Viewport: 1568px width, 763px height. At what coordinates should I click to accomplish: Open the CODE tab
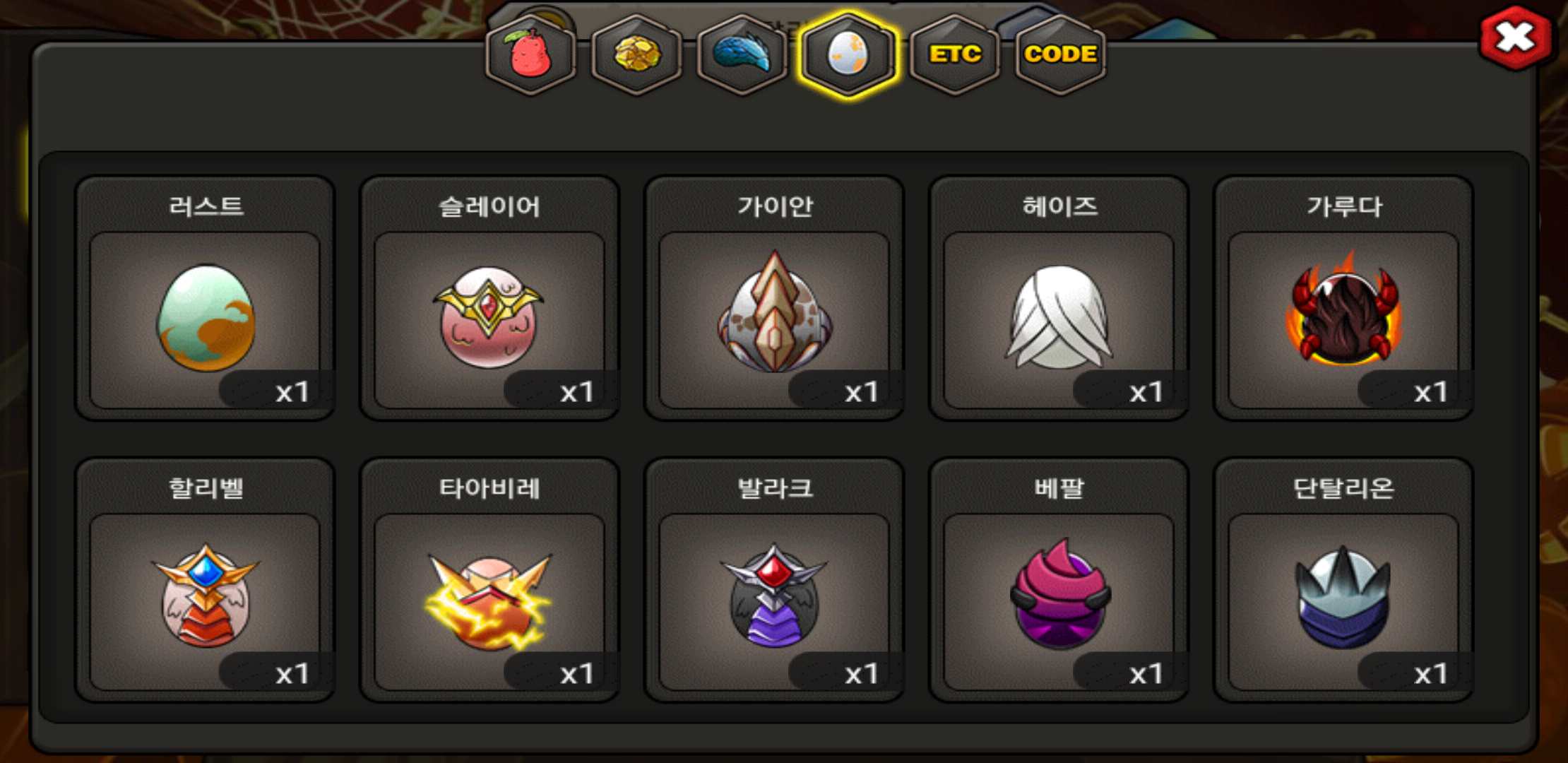click(1060, 55)
